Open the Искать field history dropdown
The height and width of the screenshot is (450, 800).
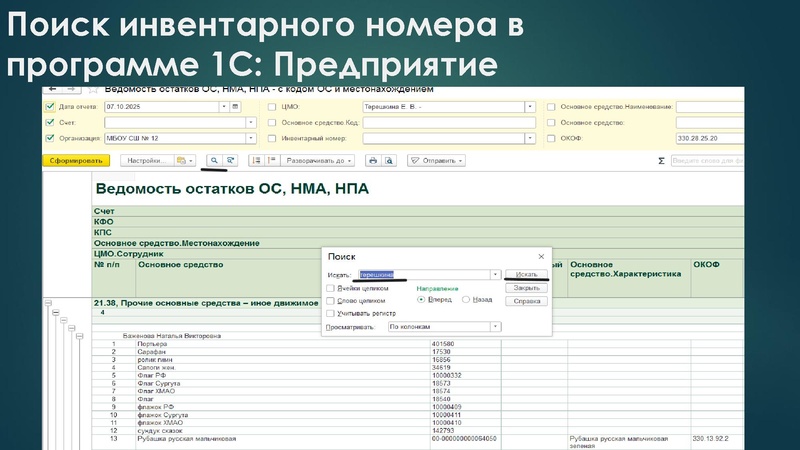pyautogui.click(x=495, y=274)
